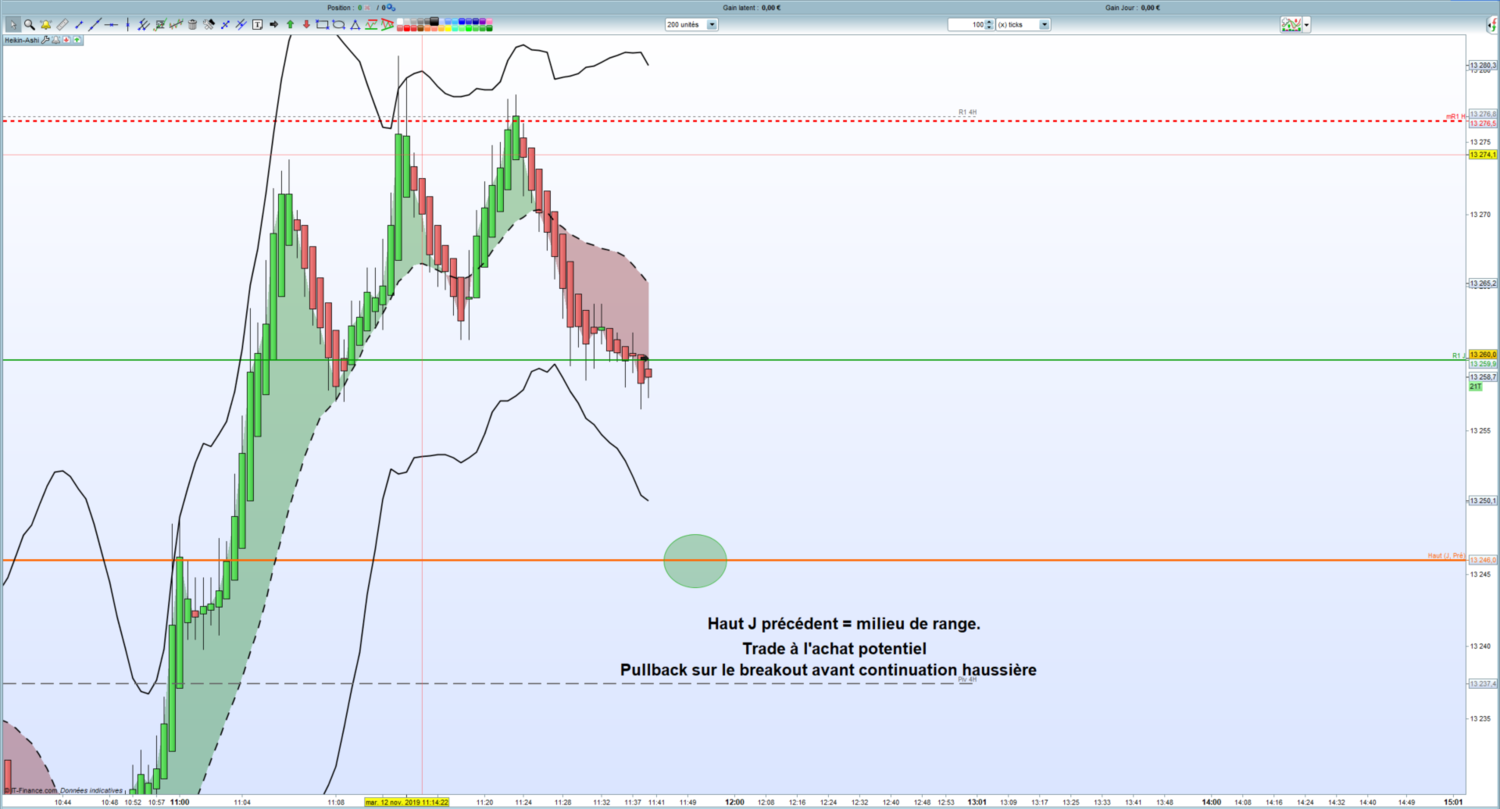Click the red plus icon beside Heikin-Ashi
The height and width of the screenshot is (809, 1500).
pyautogui.click(x=66, y=41)
